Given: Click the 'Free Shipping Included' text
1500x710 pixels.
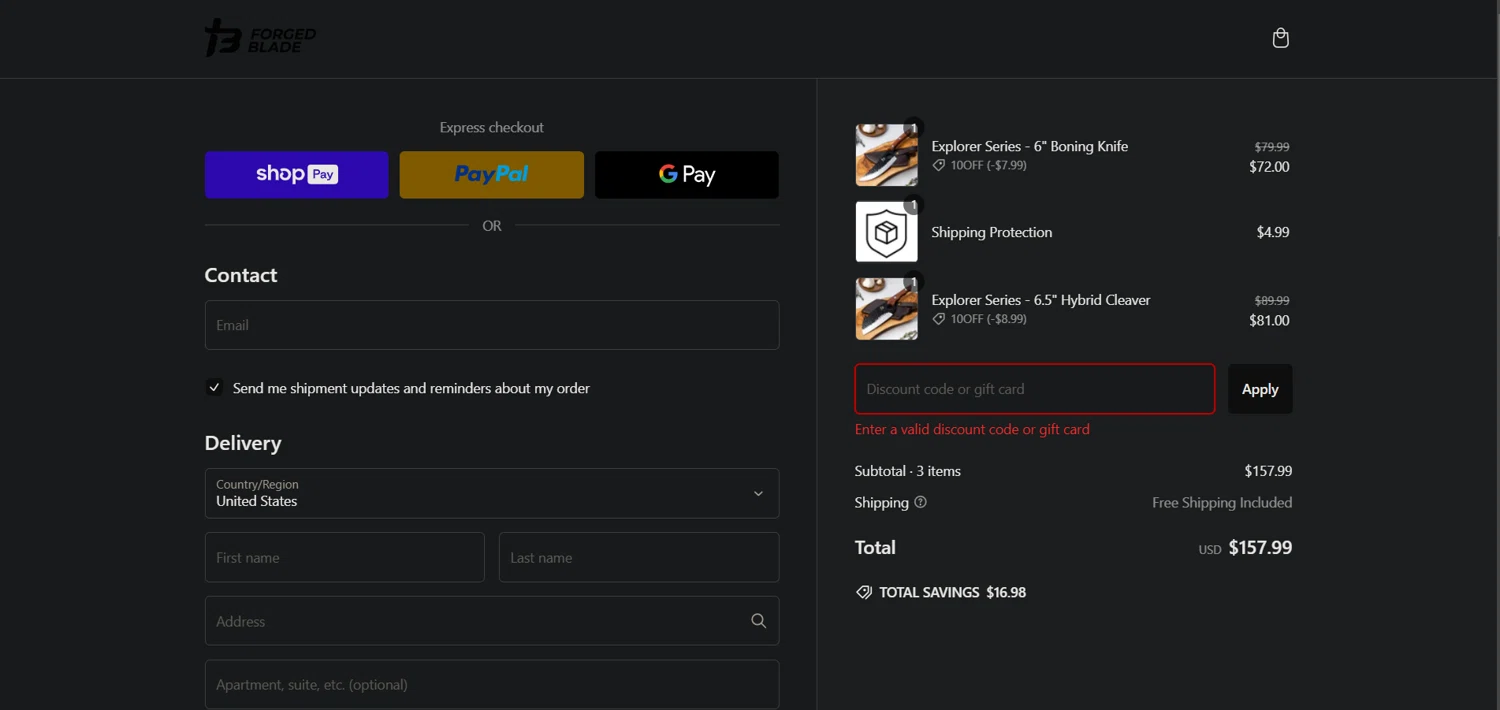Looking at the screenshot, I should pyautogui.click(x=1222, y=502).
